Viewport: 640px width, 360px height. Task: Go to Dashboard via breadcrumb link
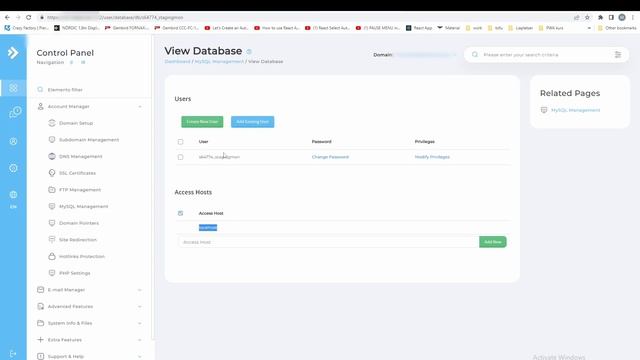pos(178,61)
